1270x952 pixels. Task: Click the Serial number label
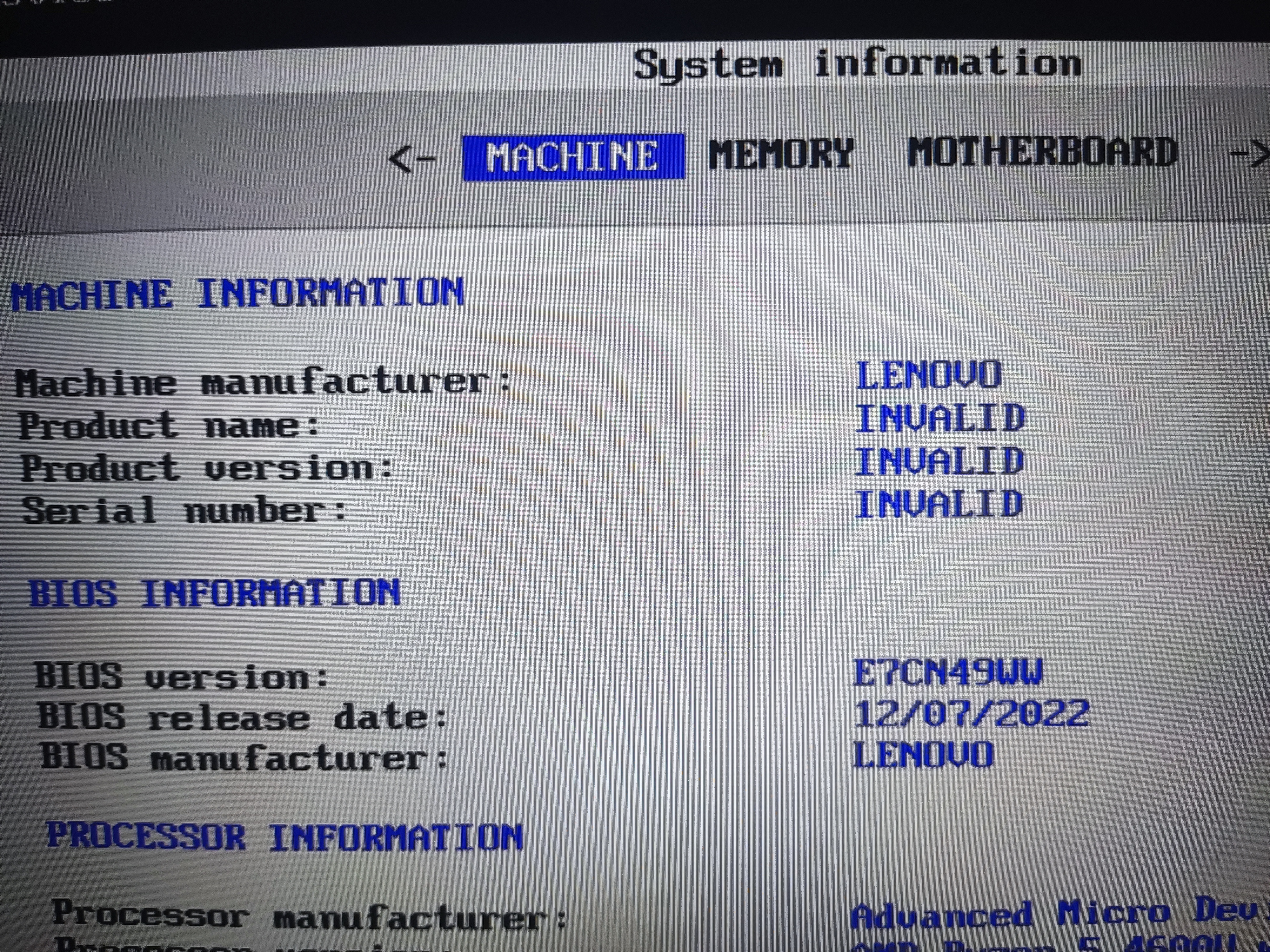[x=184, y=510]
